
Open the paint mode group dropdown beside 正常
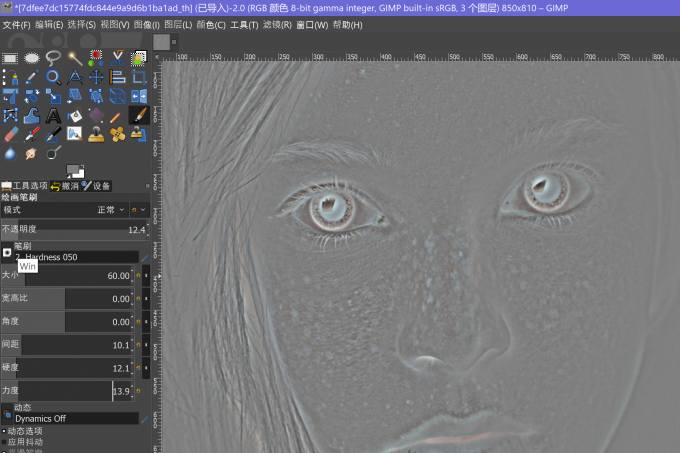[139, 210]
